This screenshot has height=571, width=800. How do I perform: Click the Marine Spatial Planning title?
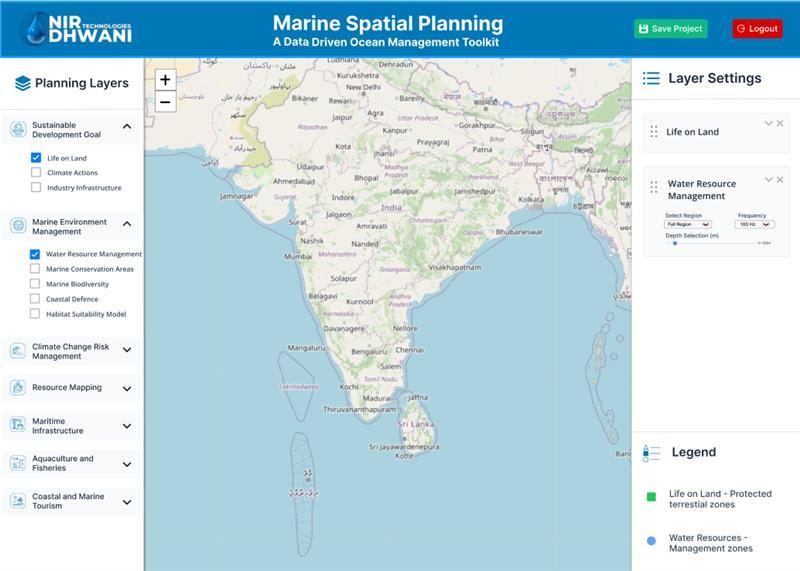click(x=388, y=23)
